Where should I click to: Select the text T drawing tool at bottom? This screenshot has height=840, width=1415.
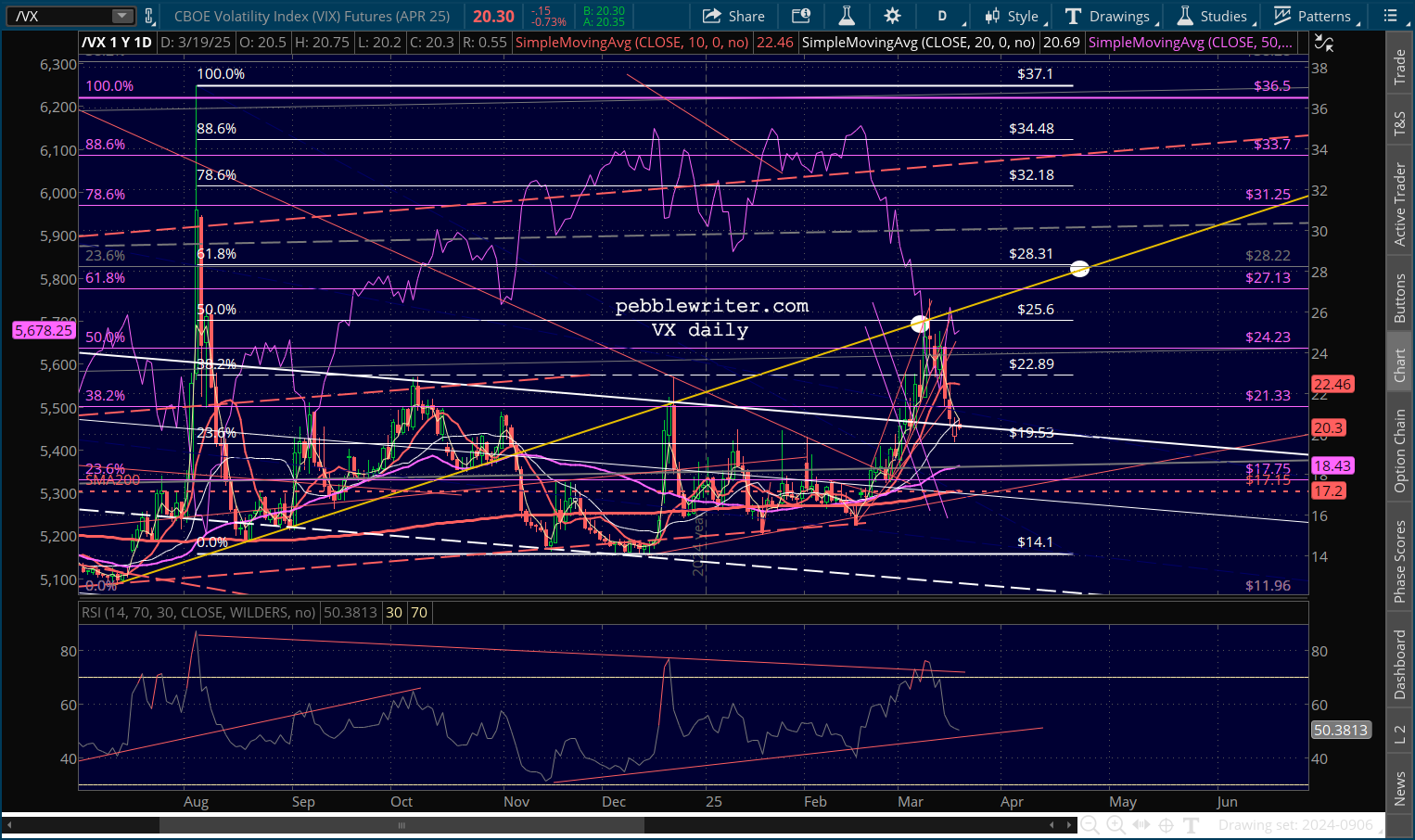[x=1192, y=824]
